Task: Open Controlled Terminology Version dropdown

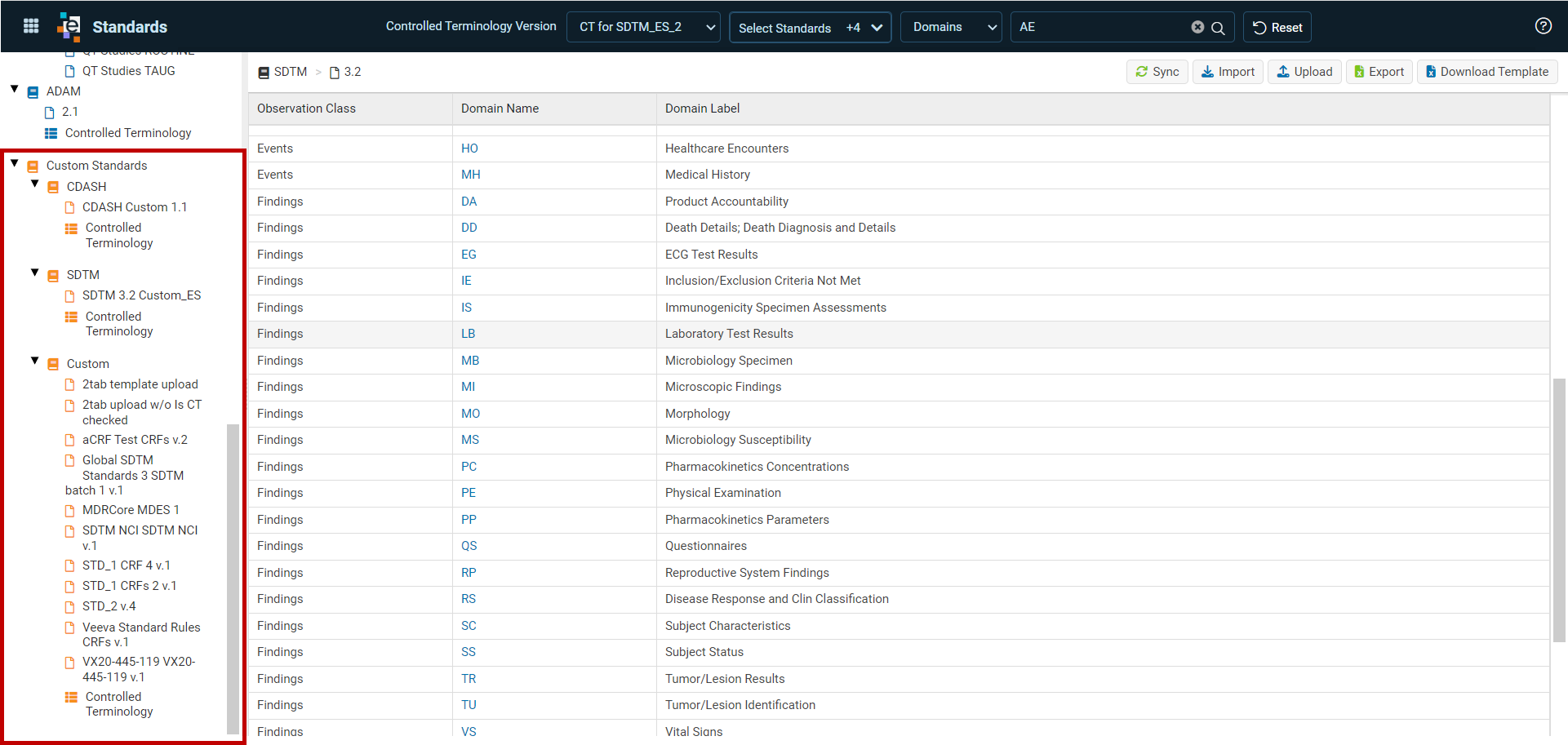Action: [643, 27]
